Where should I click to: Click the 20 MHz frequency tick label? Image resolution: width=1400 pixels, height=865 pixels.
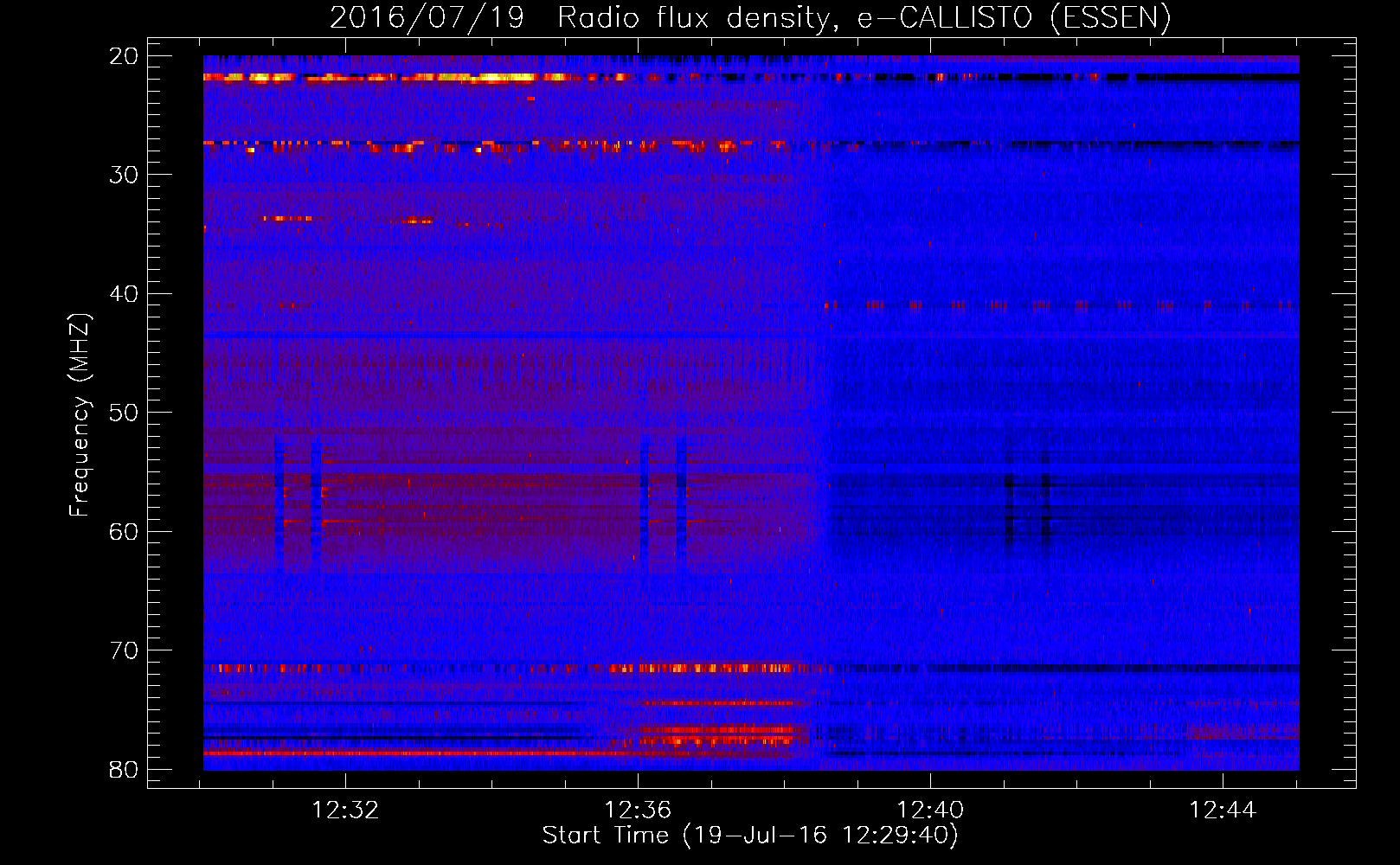(125, 56)
